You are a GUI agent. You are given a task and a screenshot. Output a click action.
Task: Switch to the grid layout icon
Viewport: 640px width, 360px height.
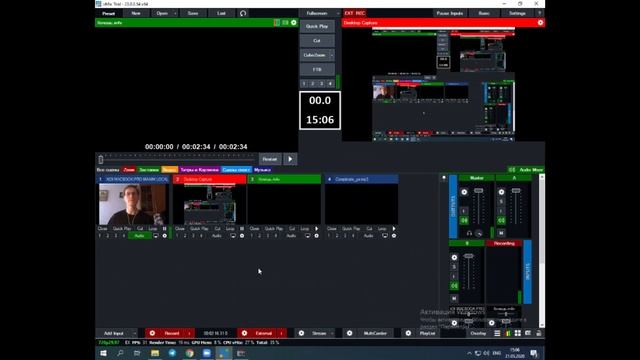(x=518, y=333)
